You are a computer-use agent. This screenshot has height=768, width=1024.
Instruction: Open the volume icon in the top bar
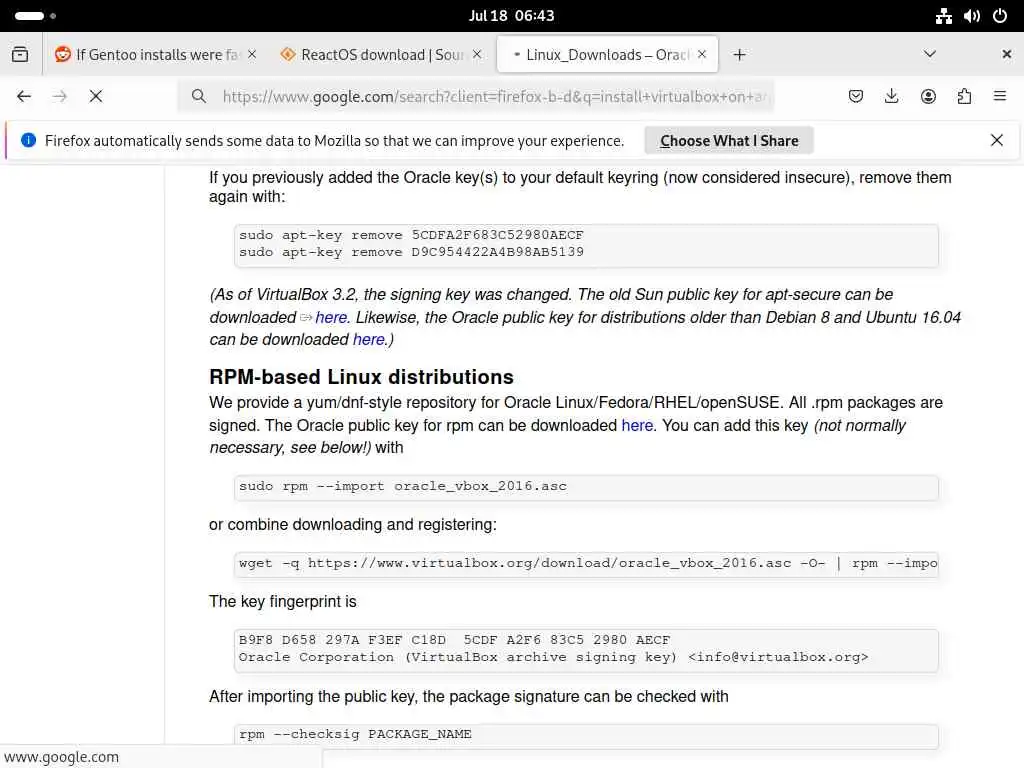pos(972,16)
